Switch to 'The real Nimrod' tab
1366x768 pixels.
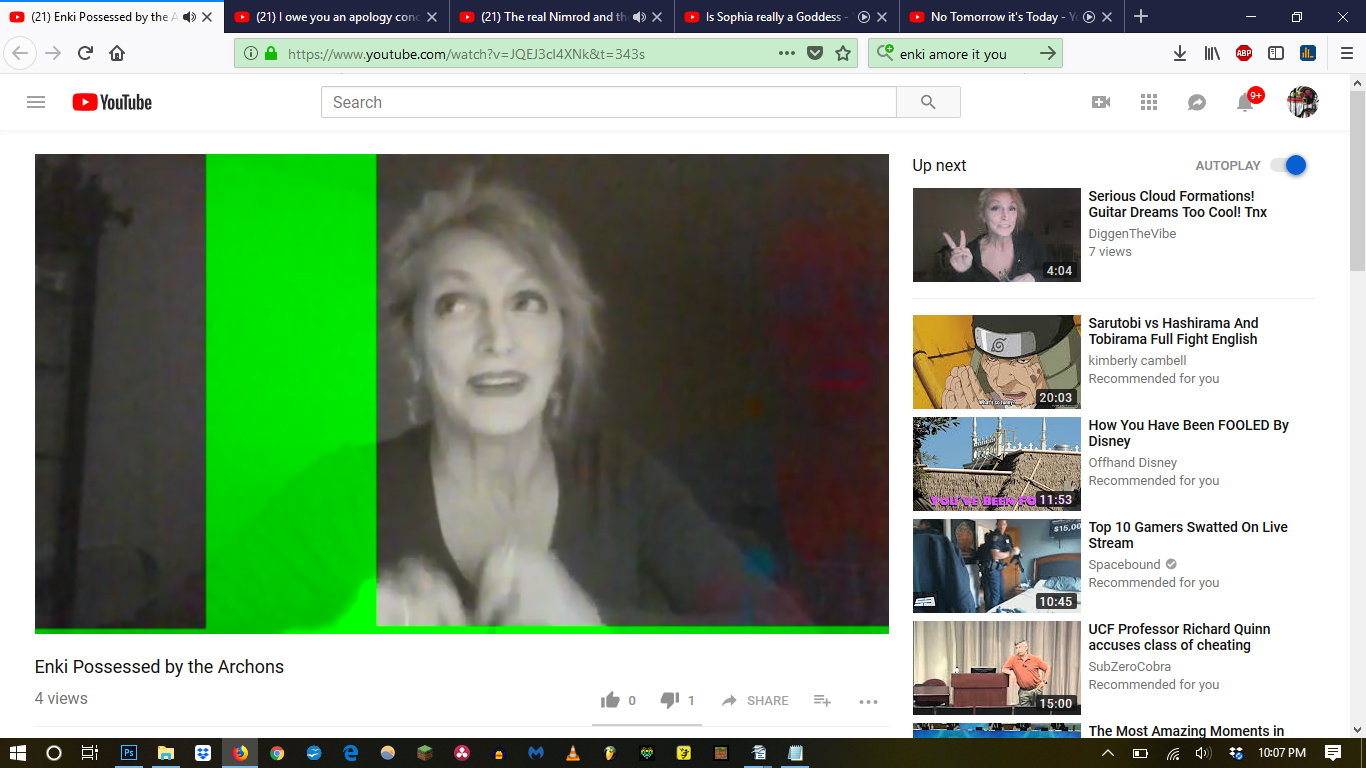point(562,17)
